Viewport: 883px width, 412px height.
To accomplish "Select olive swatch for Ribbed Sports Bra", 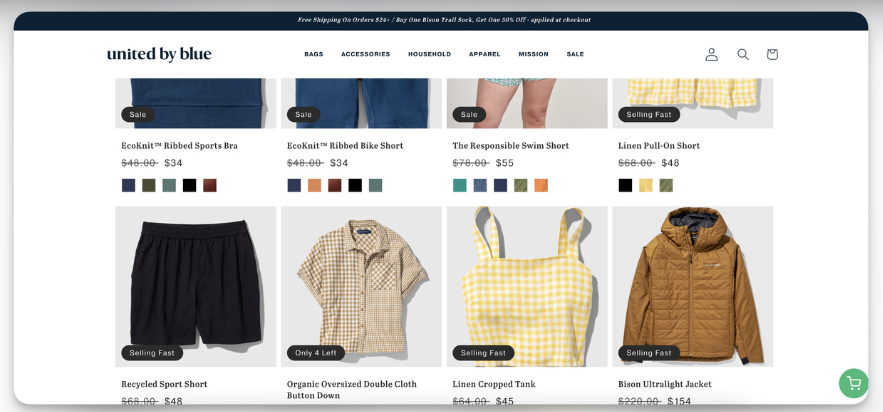I will point(149,185).
